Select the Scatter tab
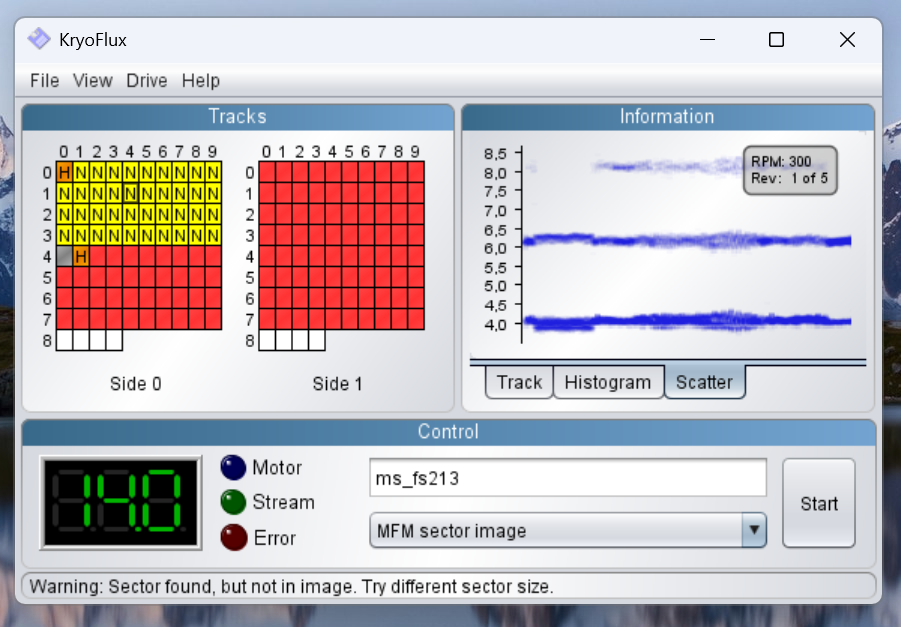Viewport: 901px width, 627px height. pyautogui.click(x=704, y=382)
